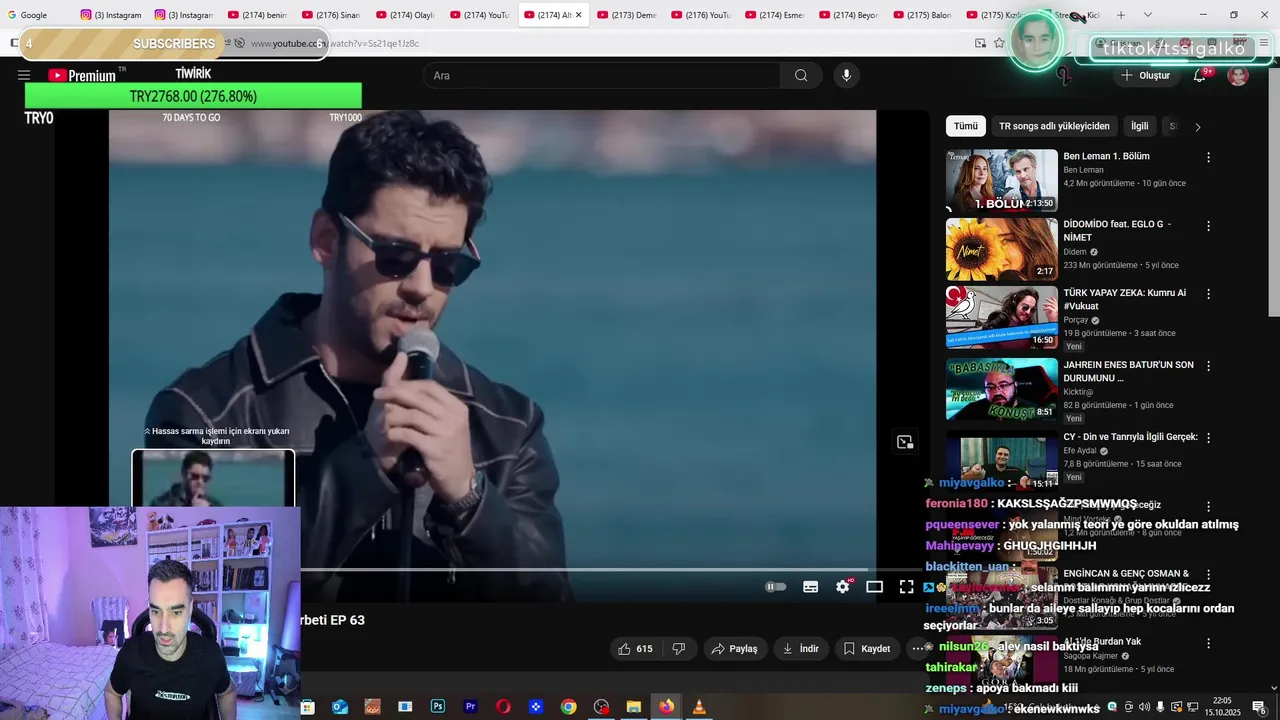The image size is (1280, 720).
Task: Open the tab list dropdown arrow
Action: point(1147,15)
